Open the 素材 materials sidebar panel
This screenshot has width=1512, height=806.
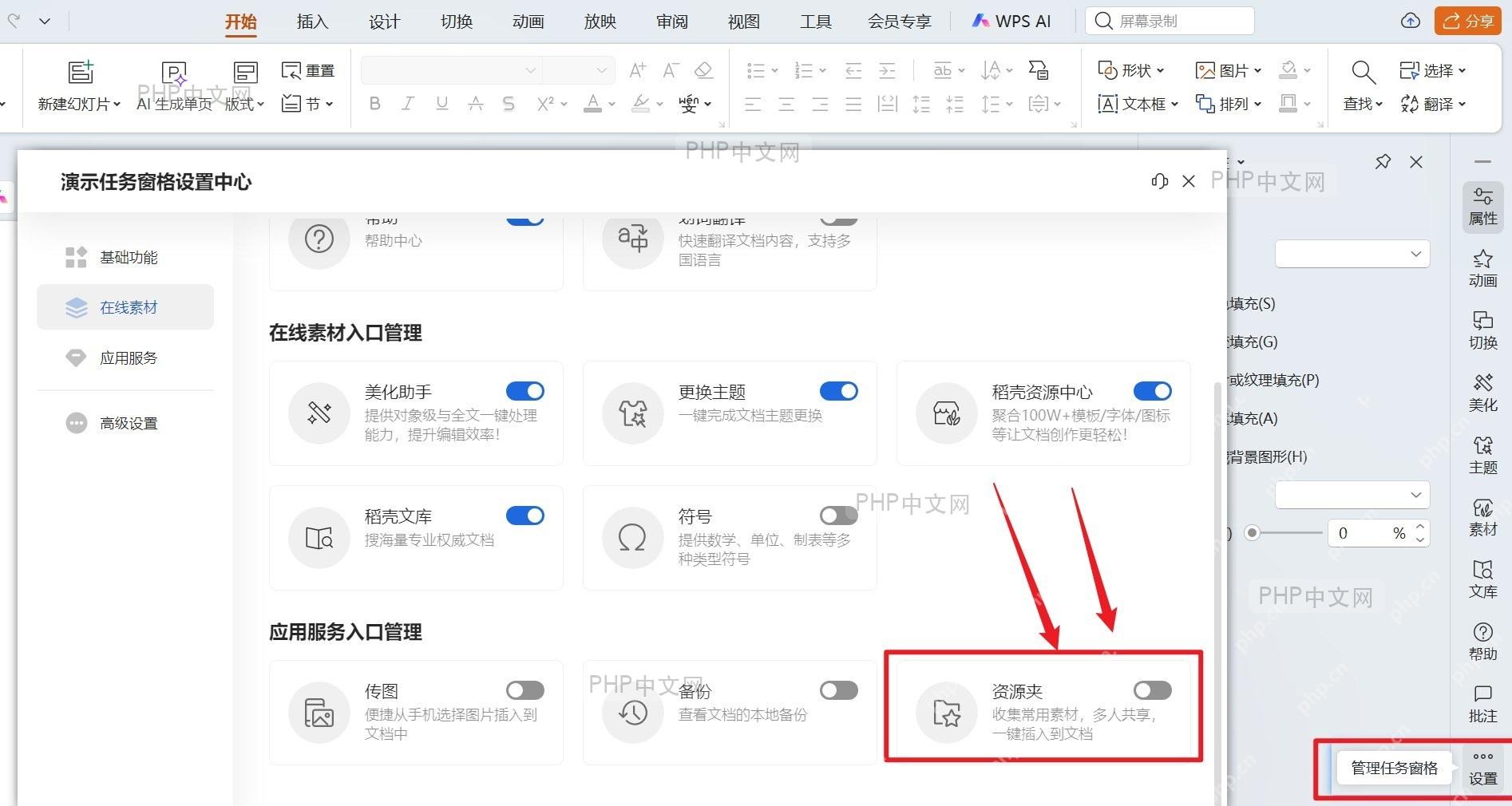(x=1482, y=518)
